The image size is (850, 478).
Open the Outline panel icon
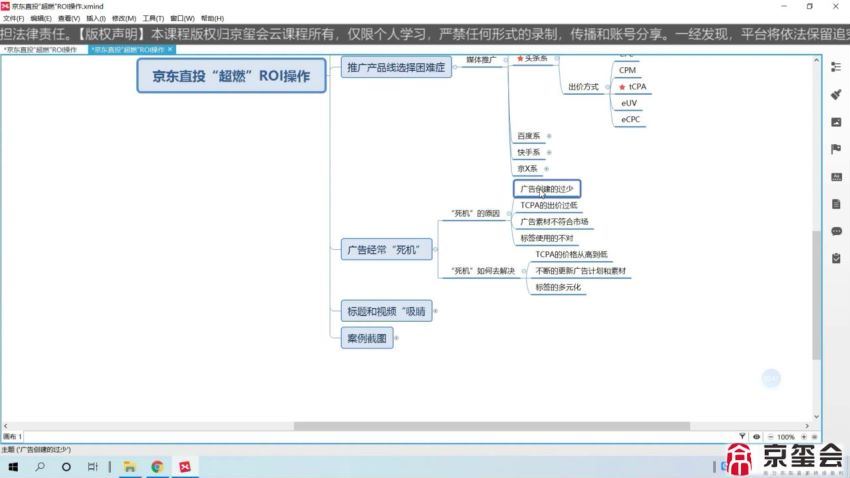[836, 67]
